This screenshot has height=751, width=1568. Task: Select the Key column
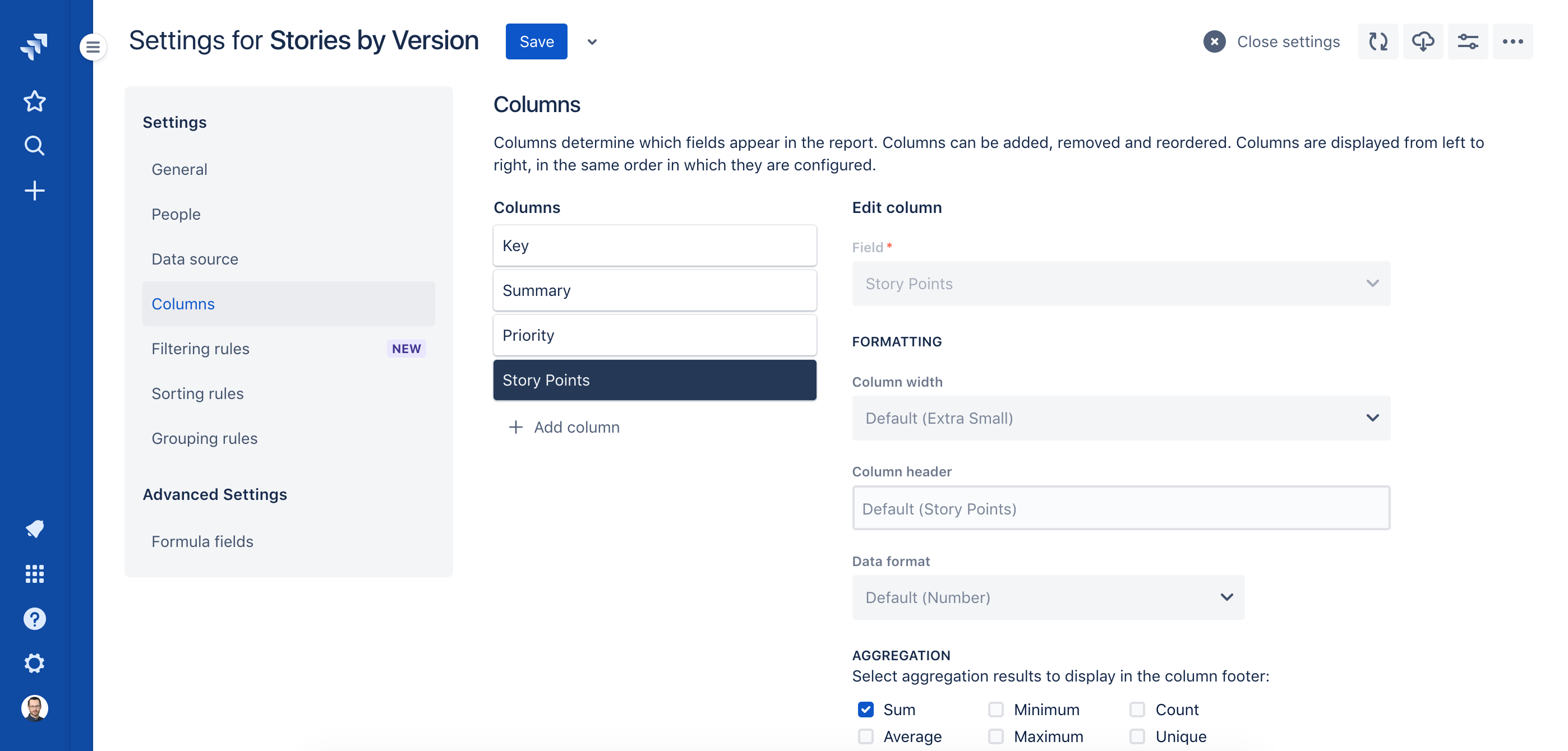coord(654,245)
